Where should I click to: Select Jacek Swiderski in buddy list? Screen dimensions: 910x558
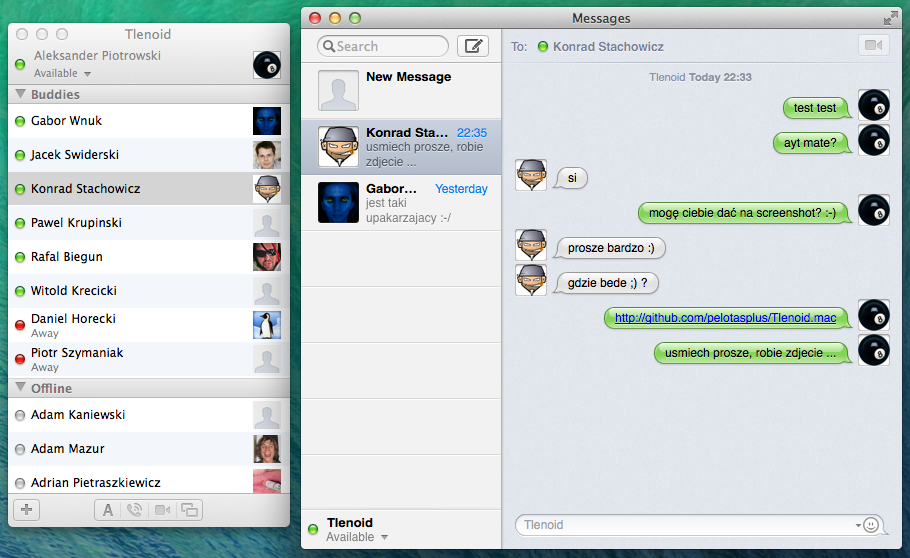149,155
